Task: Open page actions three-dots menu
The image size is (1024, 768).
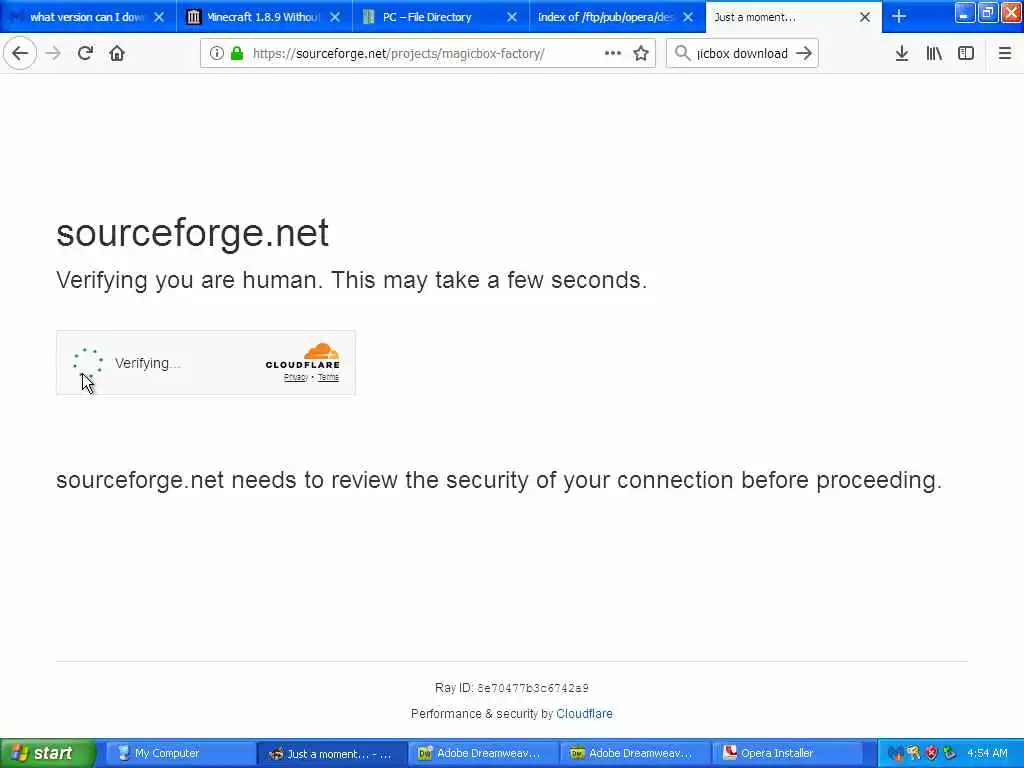Action: pyautogui.click(x=613, y=54)
